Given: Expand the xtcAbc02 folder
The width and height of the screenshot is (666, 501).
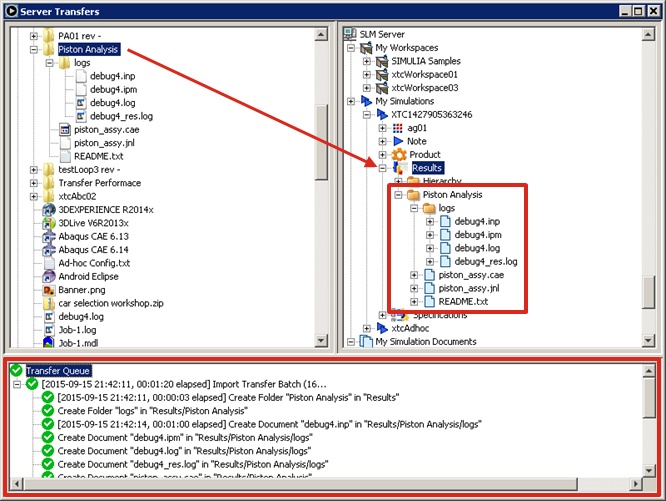Looking at the screenshot, I should [34, 197].
